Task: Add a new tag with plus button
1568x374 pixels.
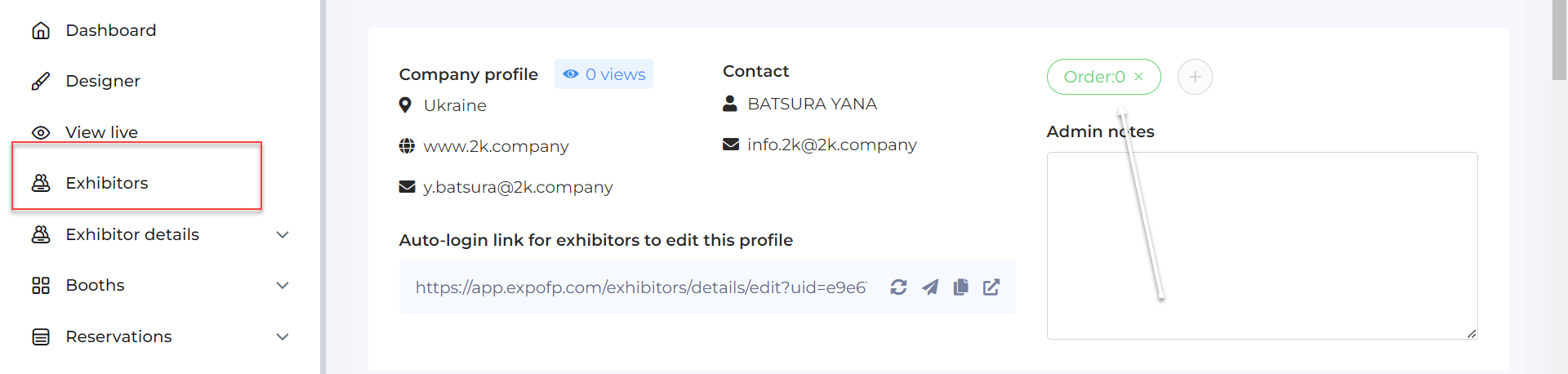Action: pos(1195,77)
